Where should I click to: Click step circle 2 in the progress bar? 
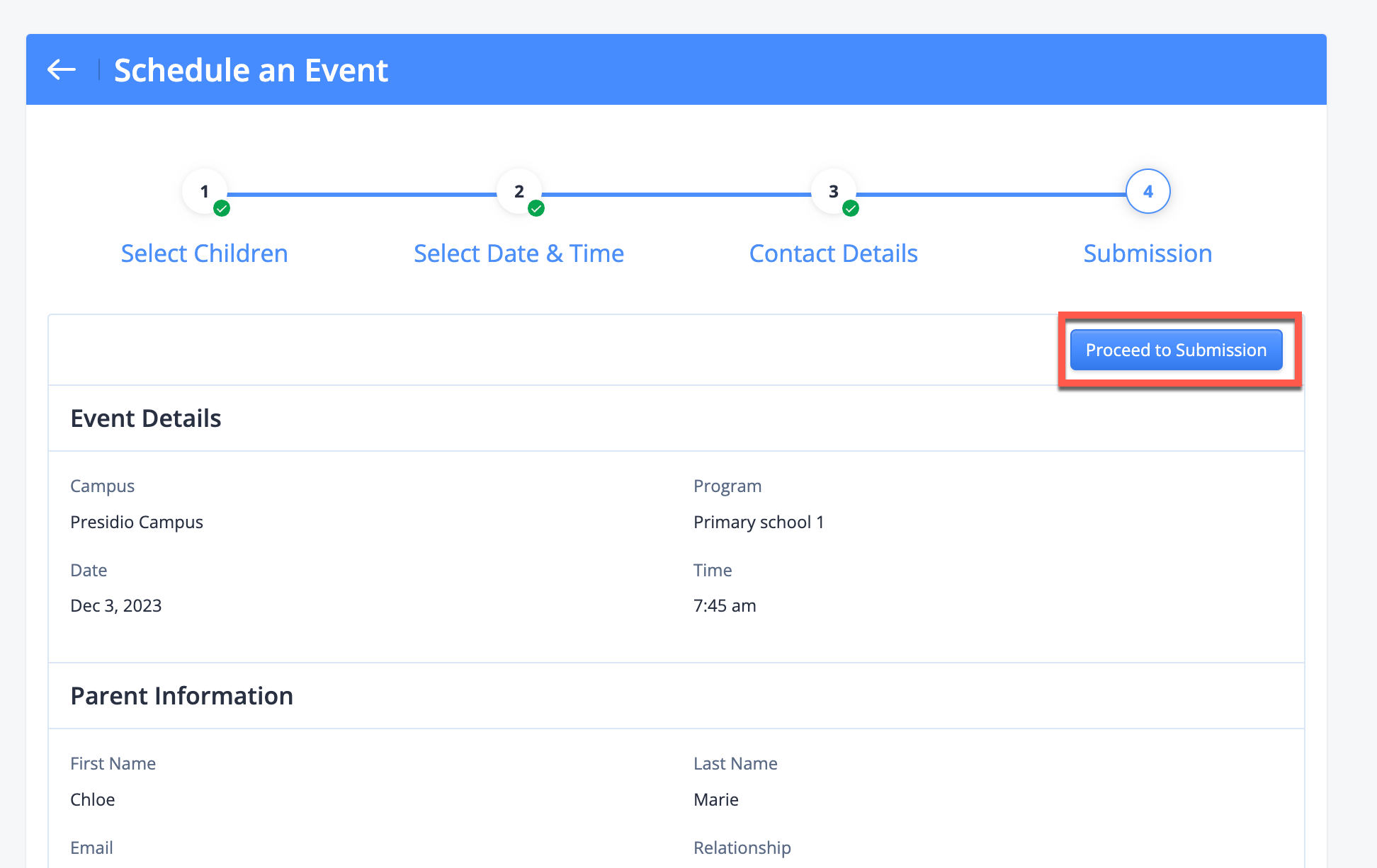[518, 191]
